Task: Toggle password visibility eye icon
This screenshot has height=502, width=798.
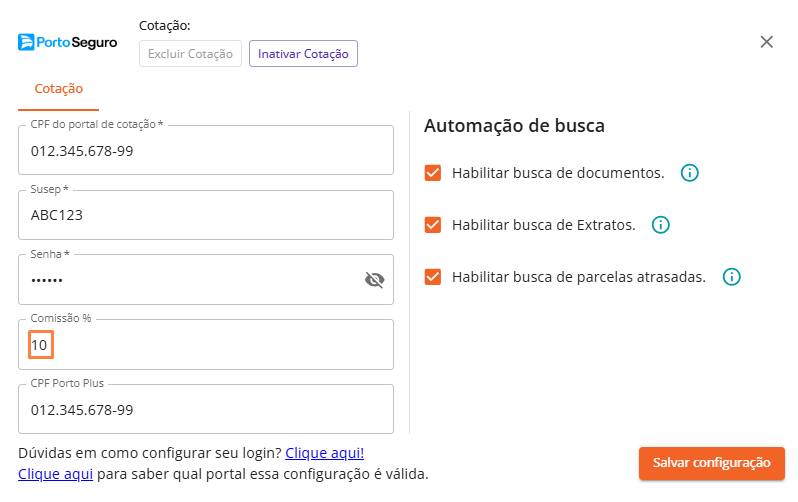Action: click(x=374, y=280)
